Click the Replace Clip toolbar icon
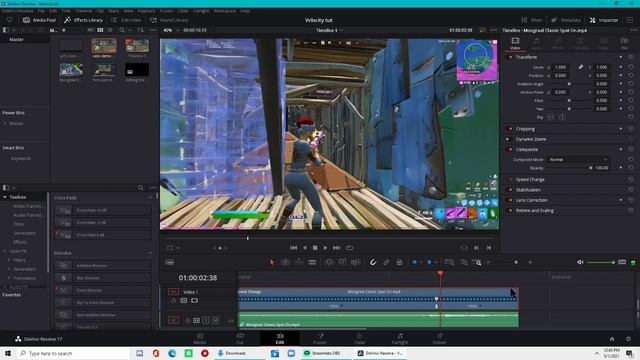 [x=356, y=262]
